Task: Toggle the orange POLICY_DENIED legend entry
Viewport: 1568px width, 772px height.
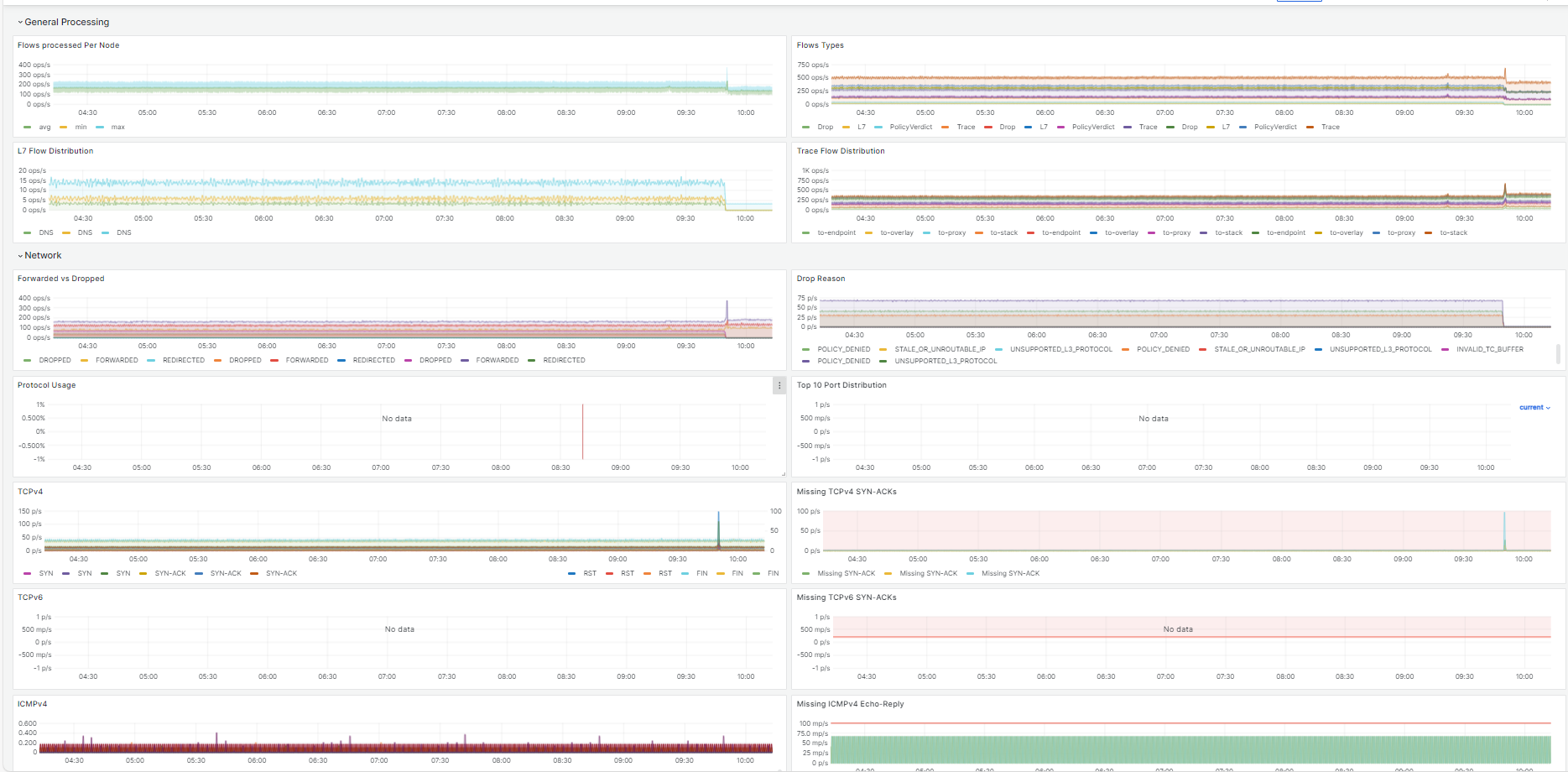Action: point(1164,349)
